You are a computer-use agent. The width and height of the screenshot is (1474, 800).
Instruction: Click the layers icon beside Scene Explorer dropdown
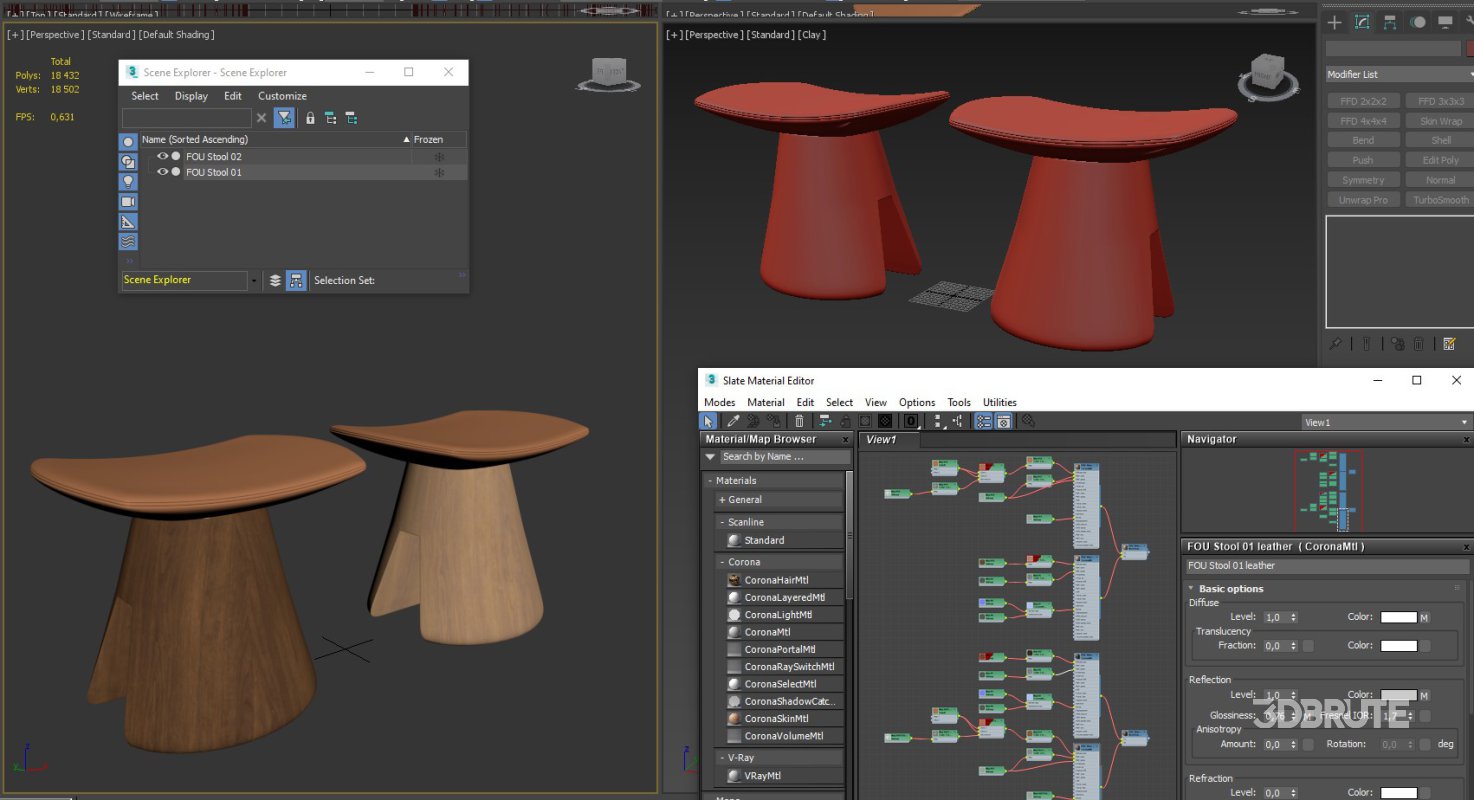click(274, 280)
